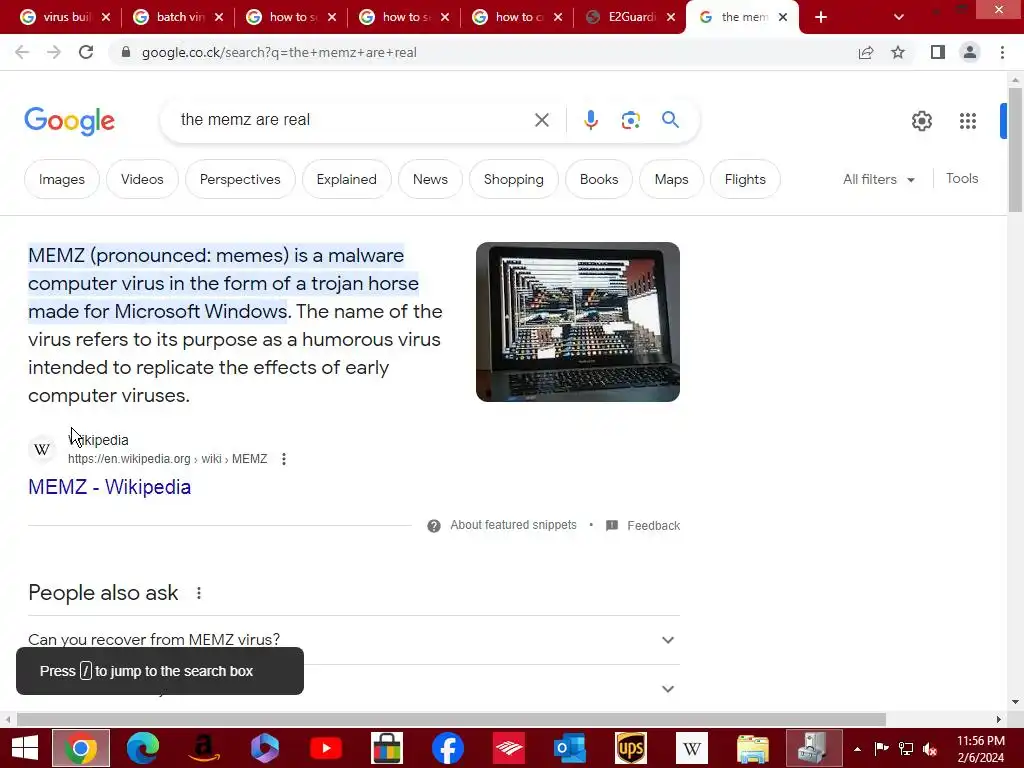Image resolution: width=1024 pixels, height=768 pixels.
Task: Select the Maps filter
Action: [x=671, y=179]
